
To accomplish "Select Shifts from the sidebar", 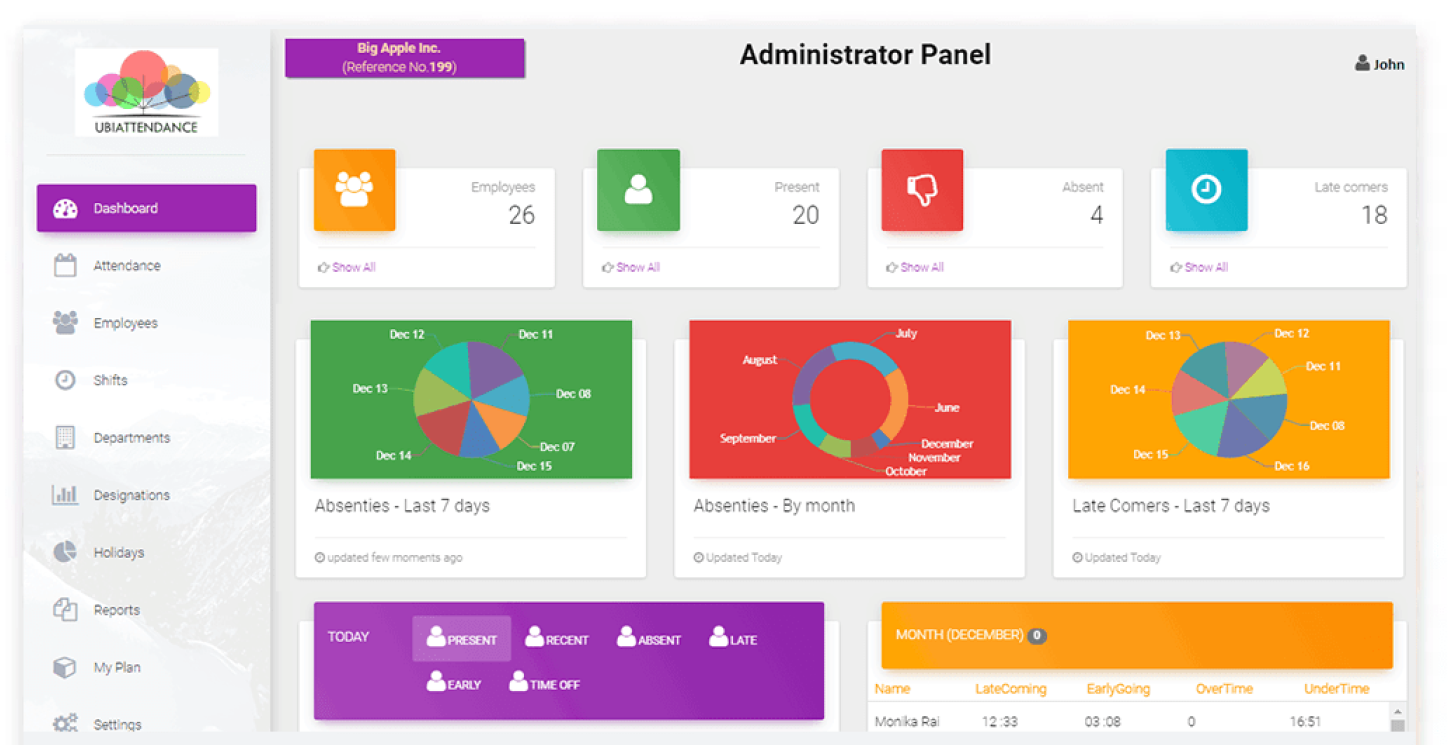I will (110, 380).
